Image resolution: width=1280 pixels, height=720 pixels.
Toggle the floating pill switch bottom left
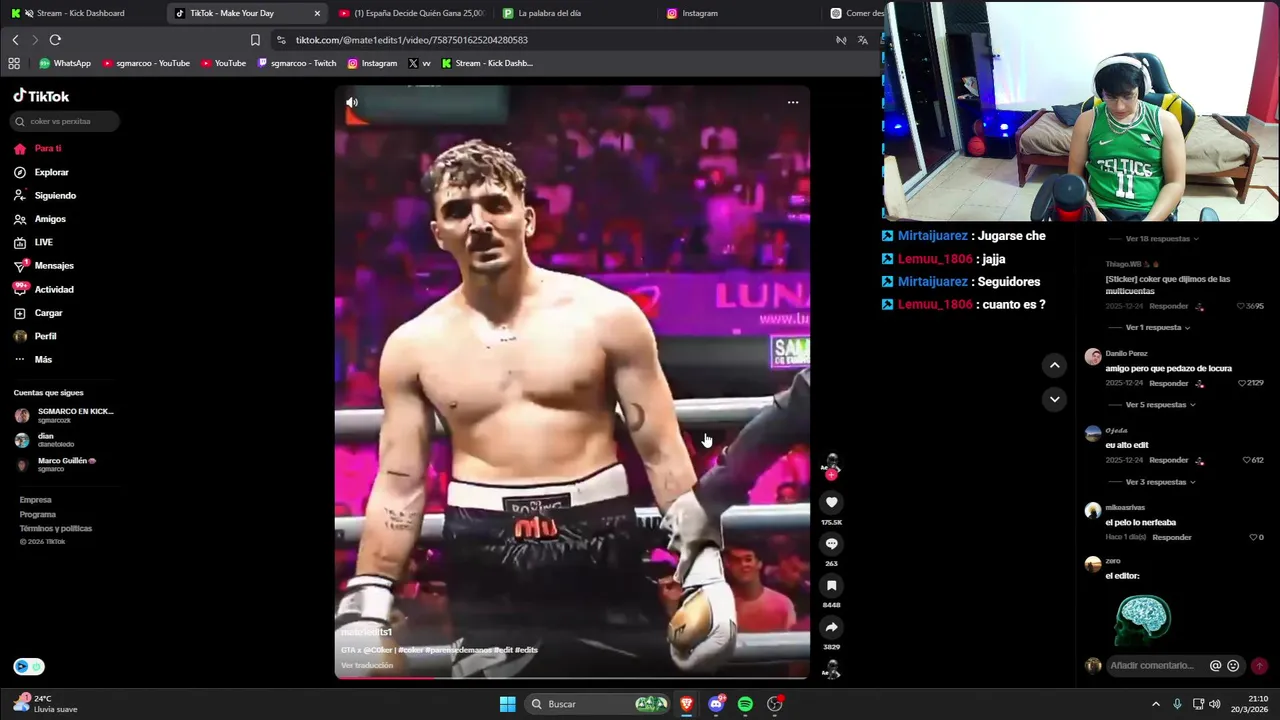coord(29,667)
